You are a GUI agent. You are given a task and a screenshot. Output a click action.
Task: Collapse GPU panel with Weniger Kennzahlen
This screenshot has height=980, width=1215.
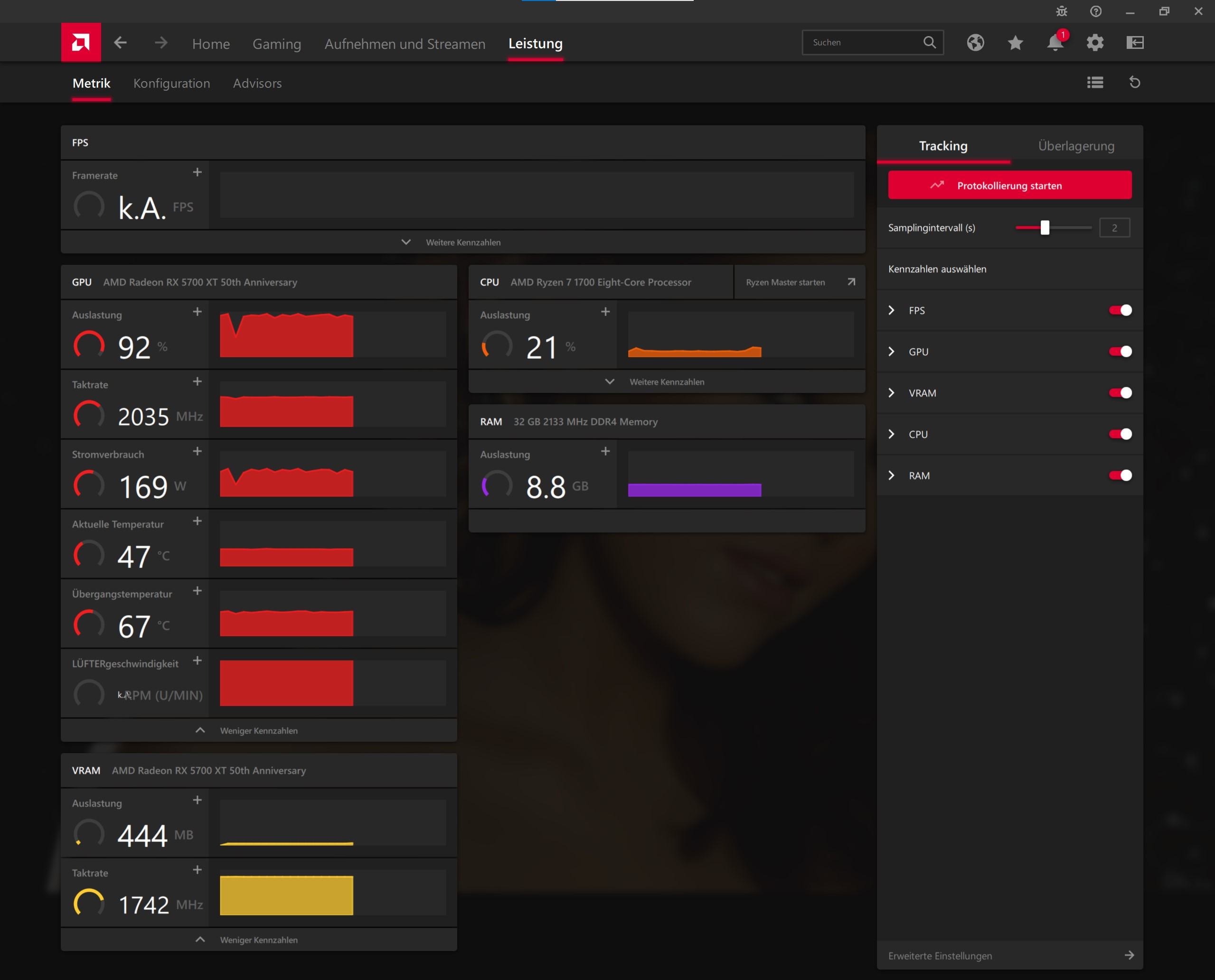tap(259, 730)
